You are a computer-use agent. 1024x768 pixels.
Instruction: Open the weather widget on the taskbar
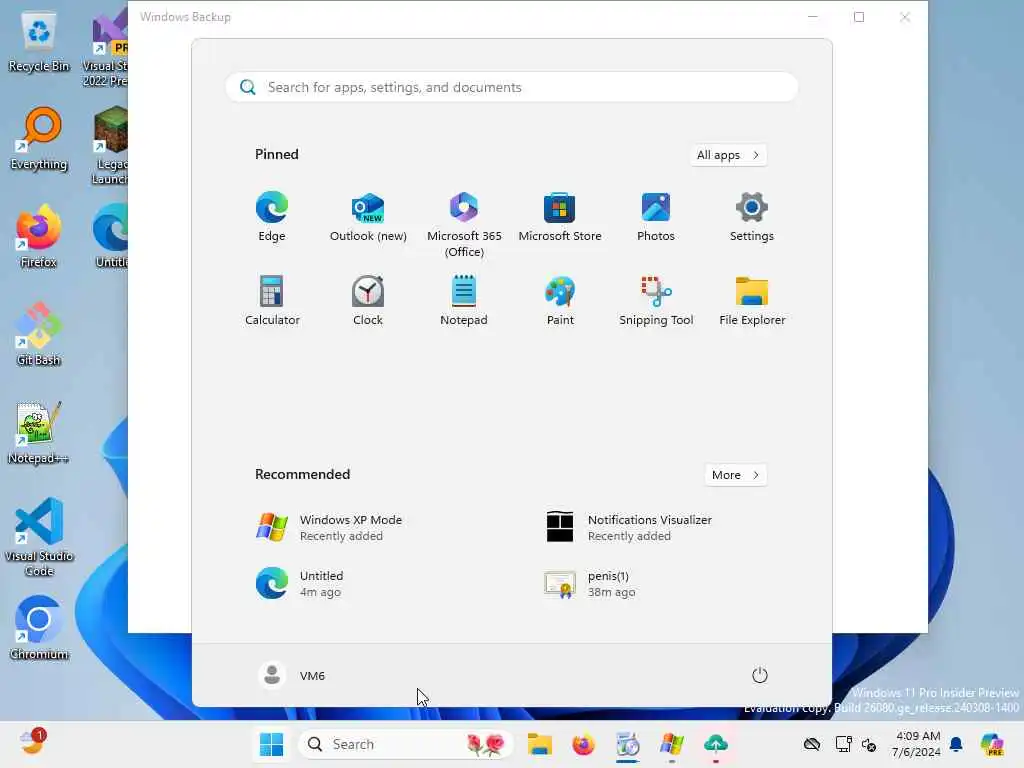click(33, 743)
